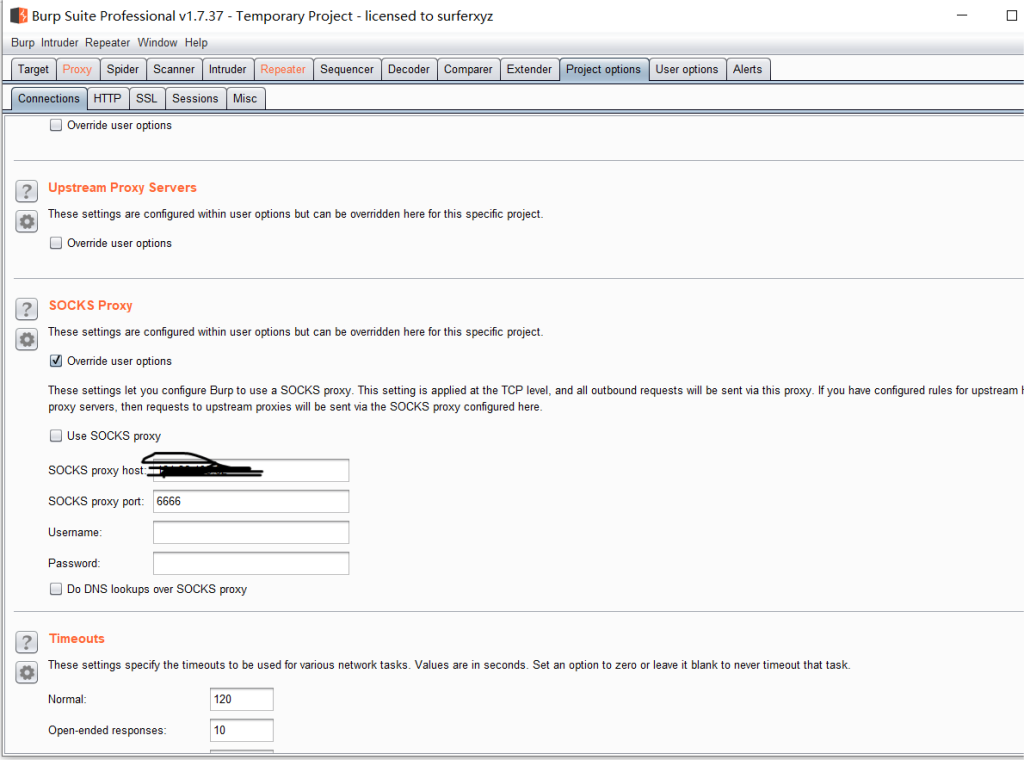Click the Burp Suite logo in title bar

pyautogui.click(x=18, y=16)
